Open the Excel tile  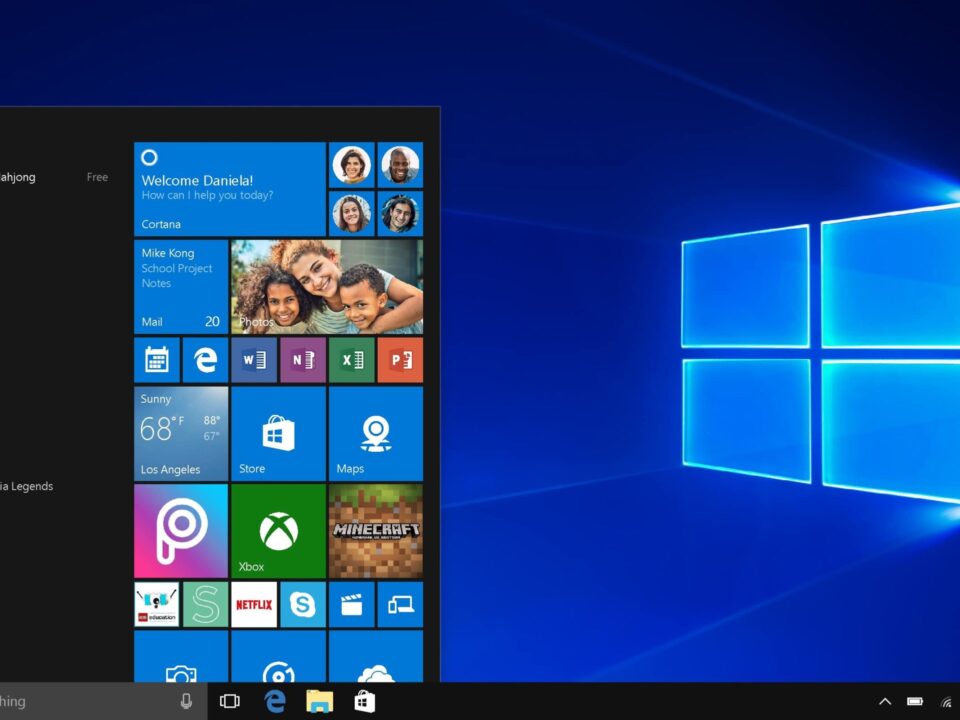tap(352, 360)
